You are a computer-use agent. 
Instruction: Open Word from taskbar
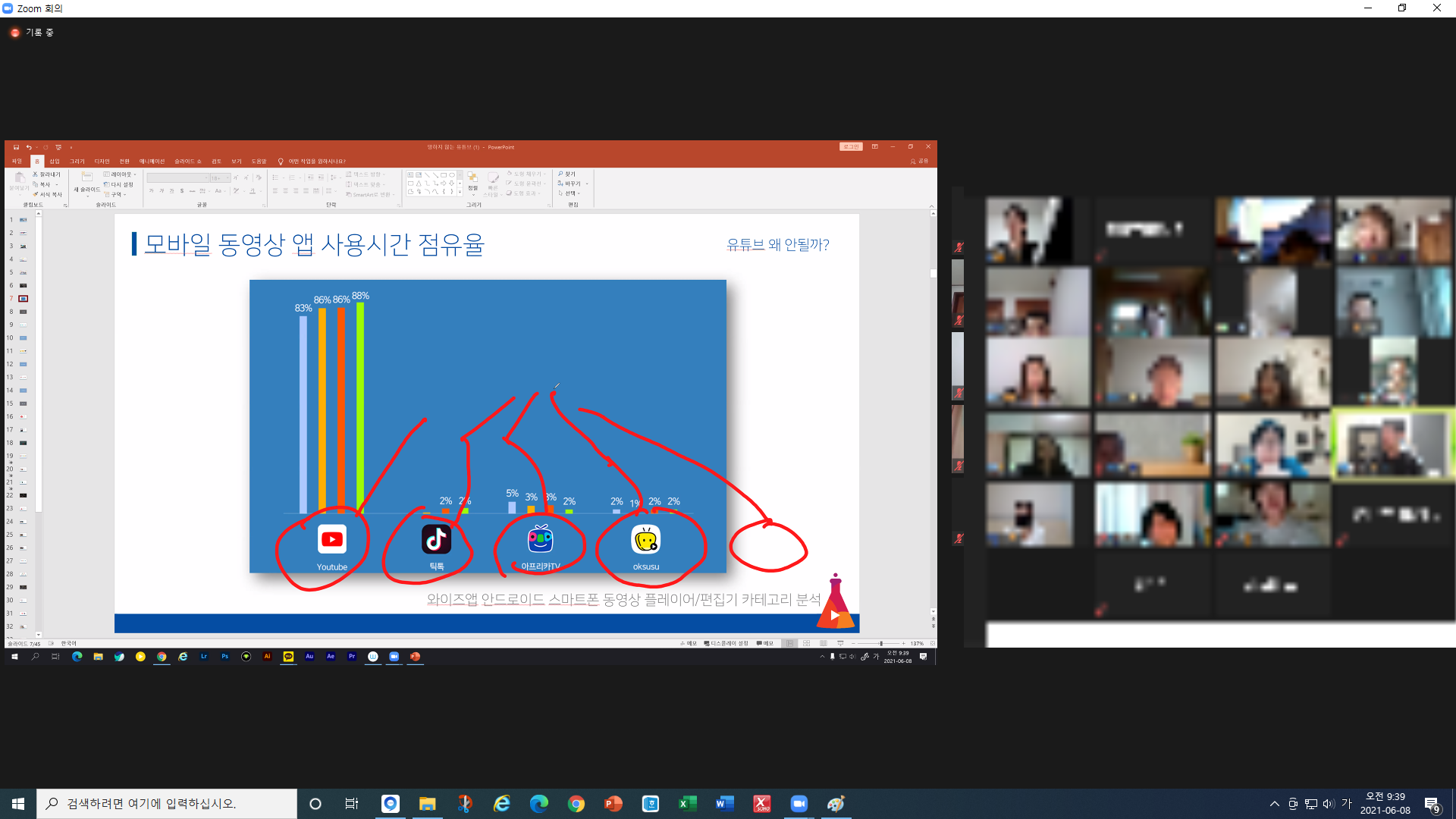725,804
